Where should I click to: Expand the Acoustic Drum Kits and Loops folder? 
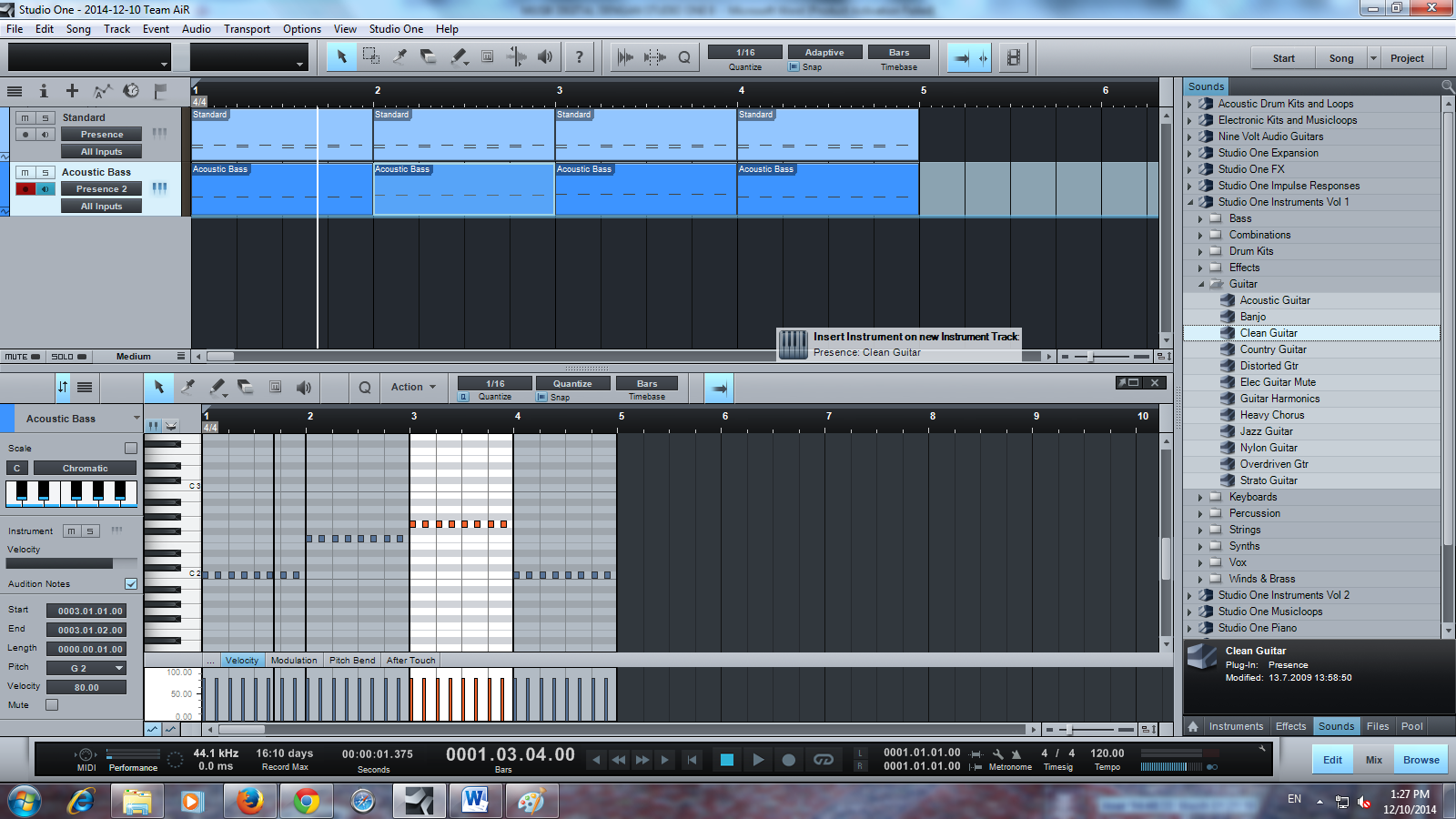1189,104
